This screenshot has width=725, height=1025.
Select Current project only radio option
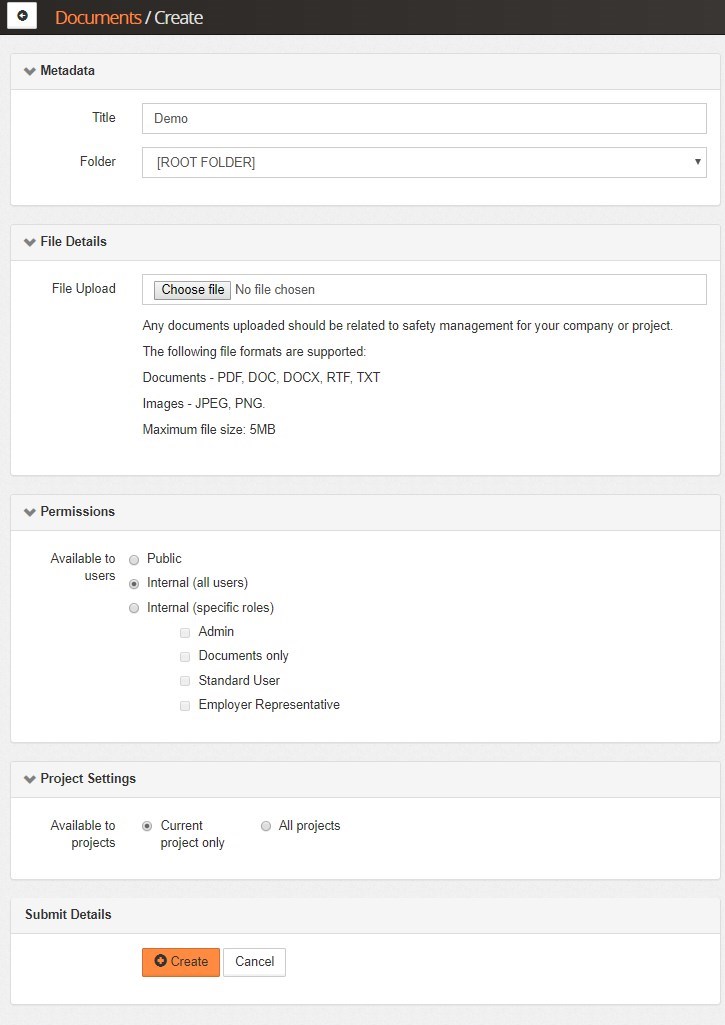click(x=147, y=826)
